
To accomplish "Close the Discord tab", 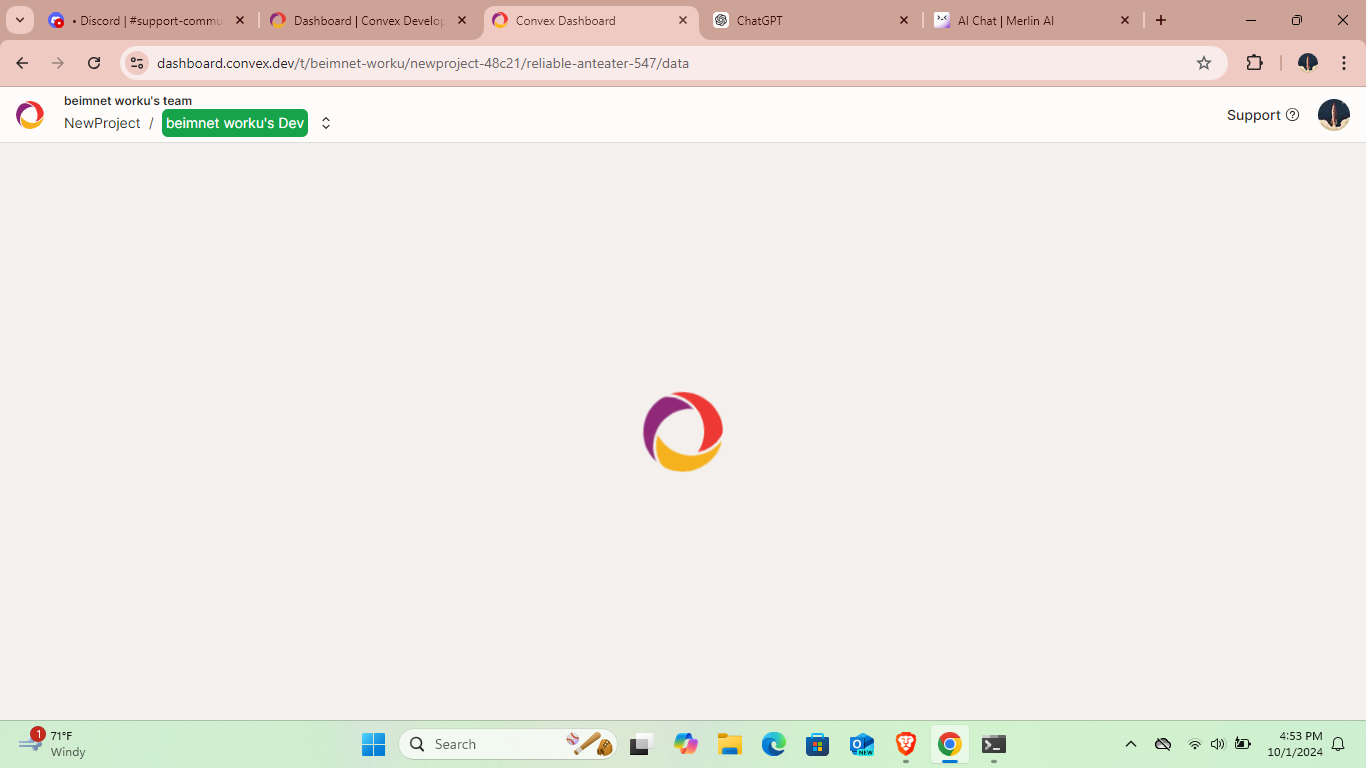I will [x=240, y=20].
